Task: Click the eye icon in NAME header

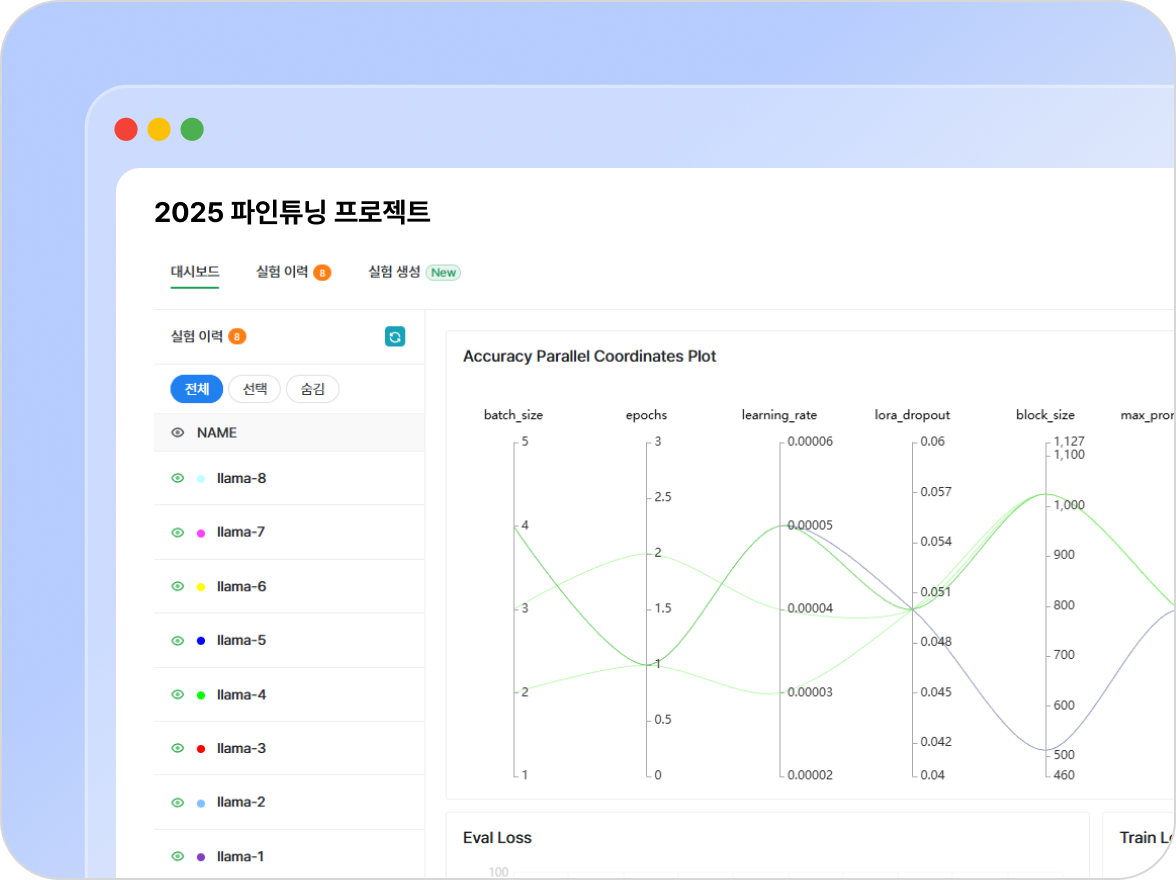Action: pyautogui.click(x=178, y=433)
